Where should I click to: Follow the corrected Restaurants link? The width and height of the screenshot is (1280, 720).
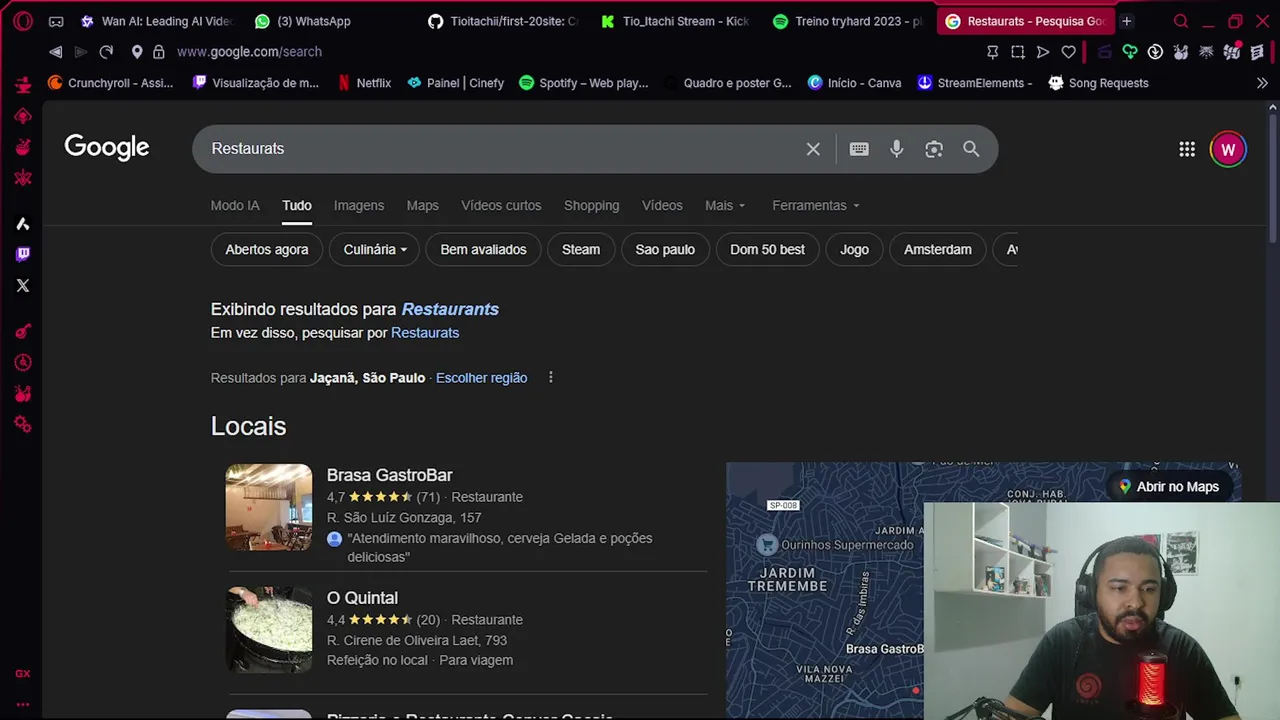coord(450,309)
